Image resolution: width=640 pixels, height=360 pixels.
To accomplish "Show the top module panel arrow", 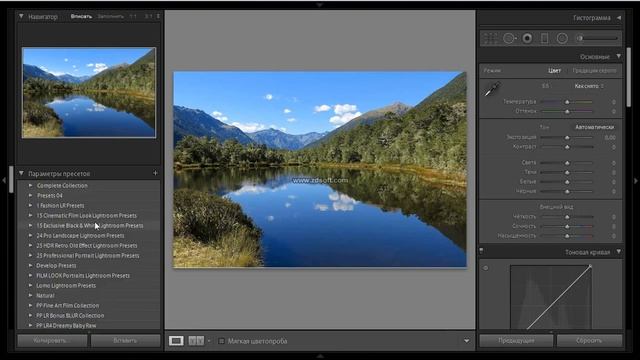I will 320,4.
